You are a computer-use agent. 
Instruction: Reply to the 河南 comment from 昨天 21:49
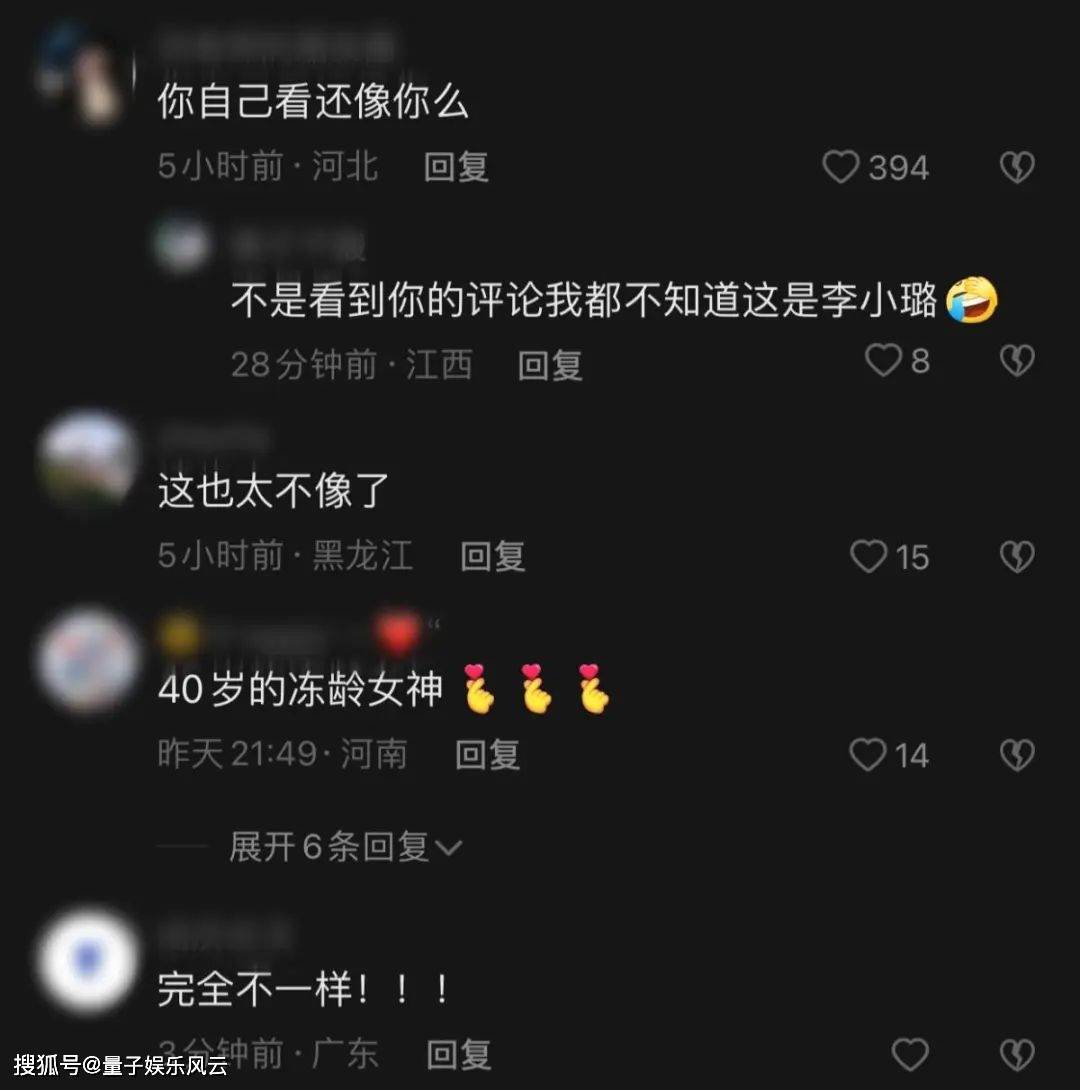(487, 755)
